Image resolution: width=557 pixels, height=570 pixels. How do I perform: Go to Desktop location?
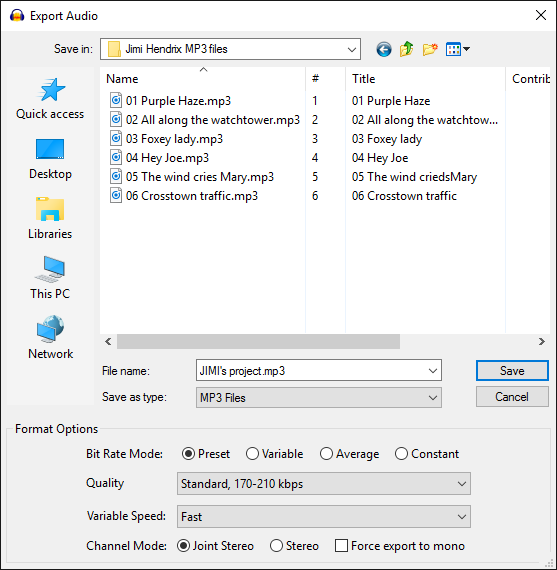pos(50,159)
